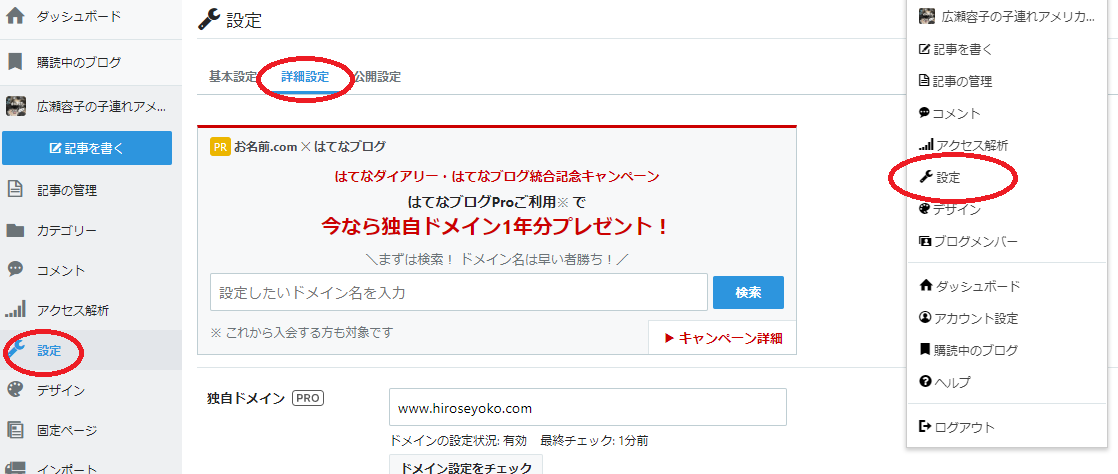The height and width of the screenshot is (474, 1118).
Task: Click the wrench icon beside 設定 page heading
Action: click(209, 20)
